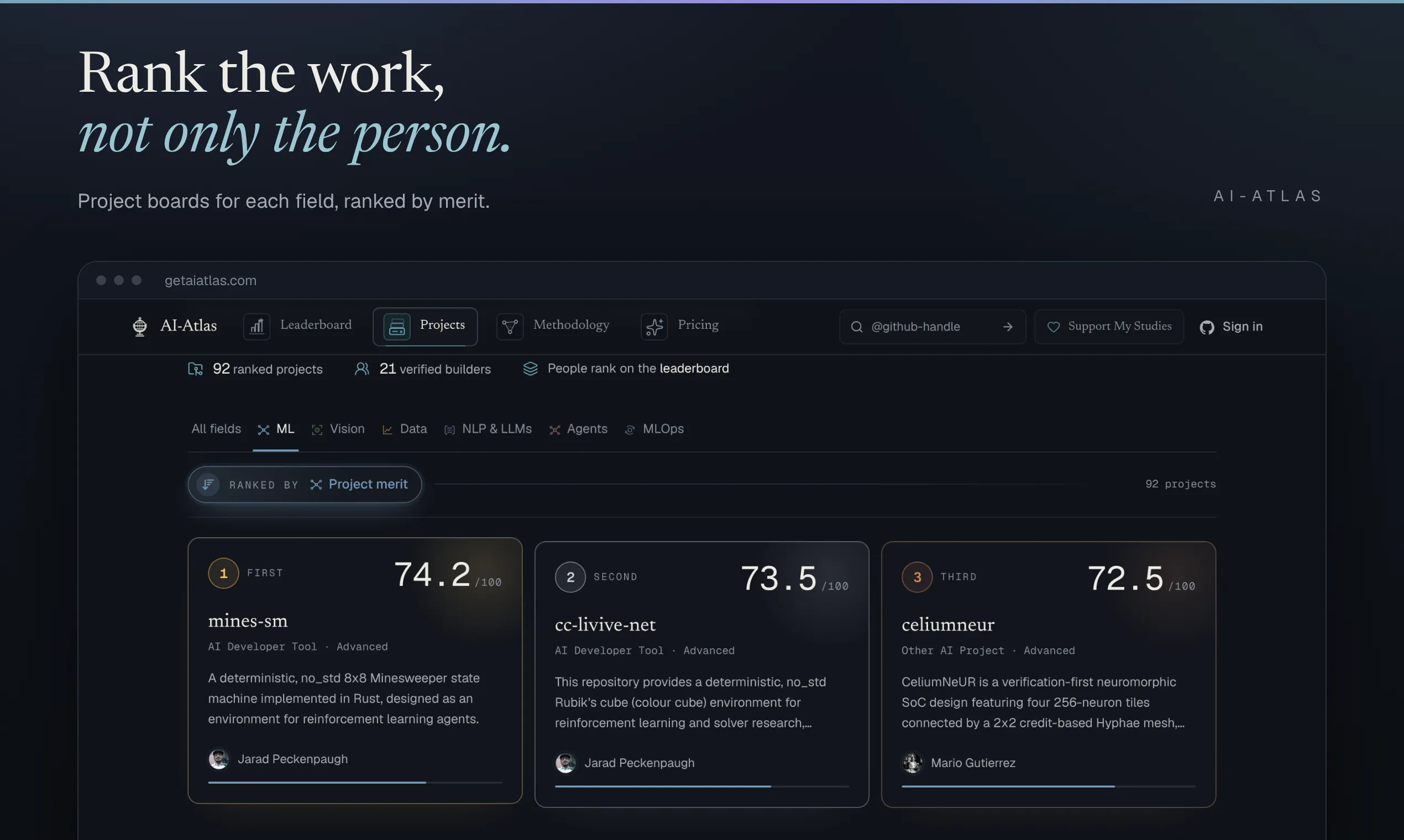
Task: Select the ML field tab
Action: [276, 429]
